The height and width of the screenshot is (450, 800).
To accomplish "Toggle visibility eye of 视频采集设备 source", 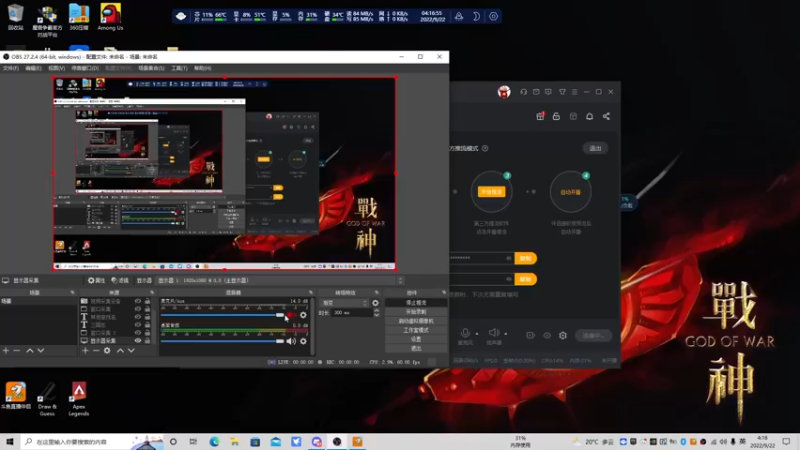I will [x=138, y=301].
